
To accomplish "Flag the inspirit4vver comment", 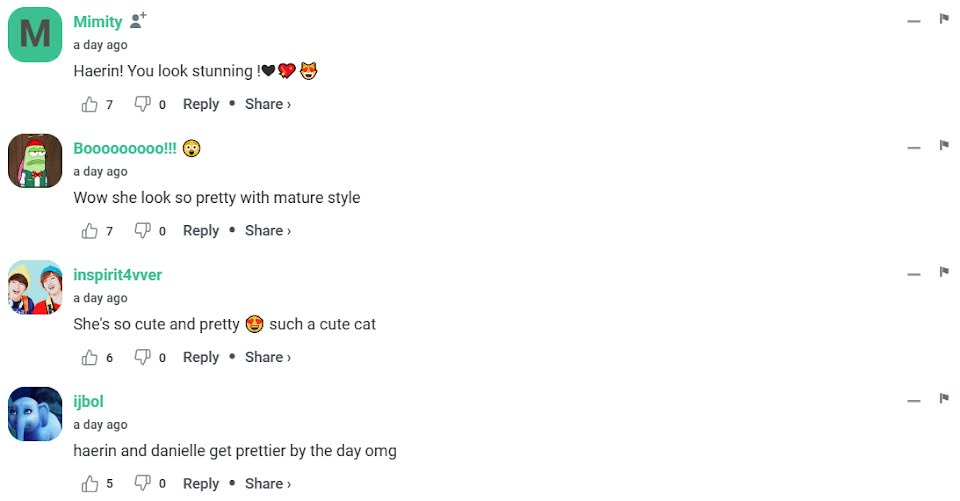I will [x=943, y=272].
